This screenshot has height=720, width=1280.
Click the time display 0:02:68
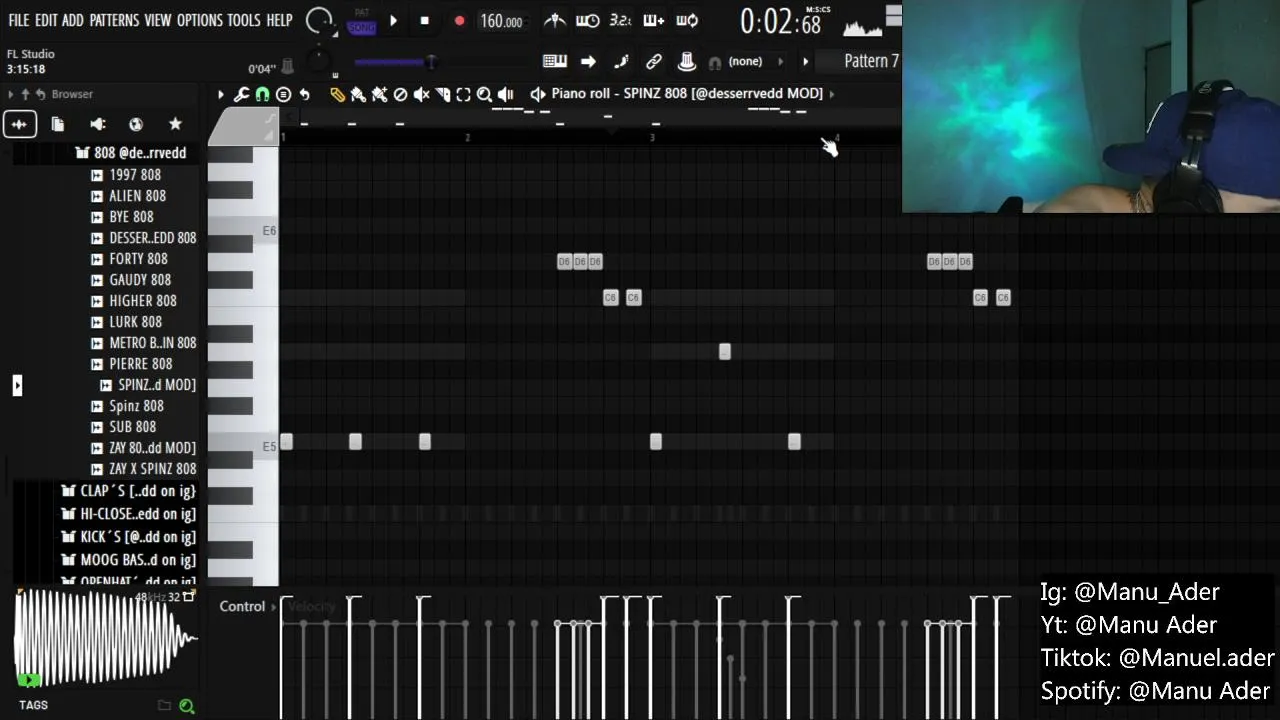pos(781,21)
